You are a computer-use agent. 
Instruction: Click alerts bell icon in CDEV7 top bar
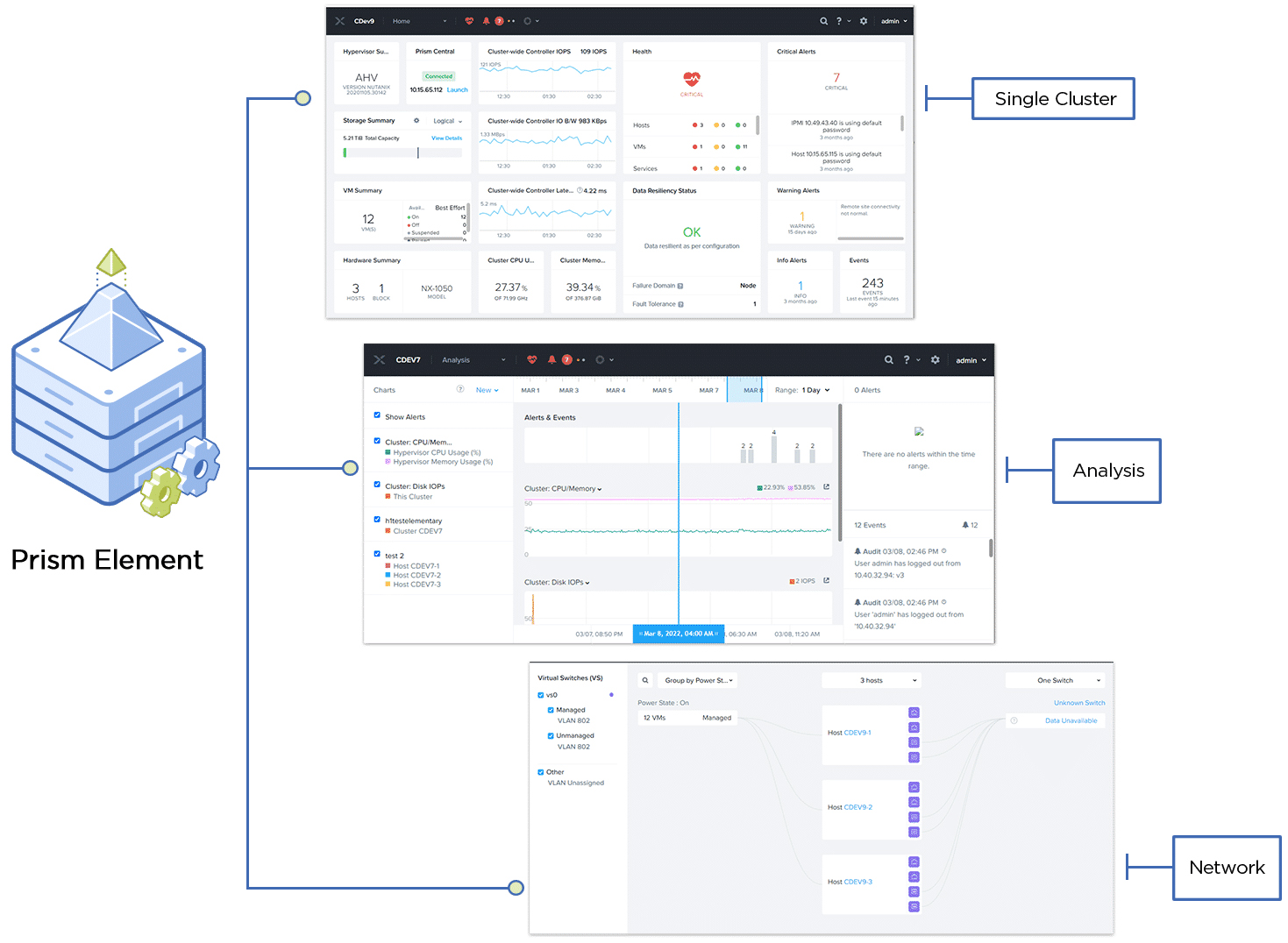pyautogui.click(x=551, y=359)
